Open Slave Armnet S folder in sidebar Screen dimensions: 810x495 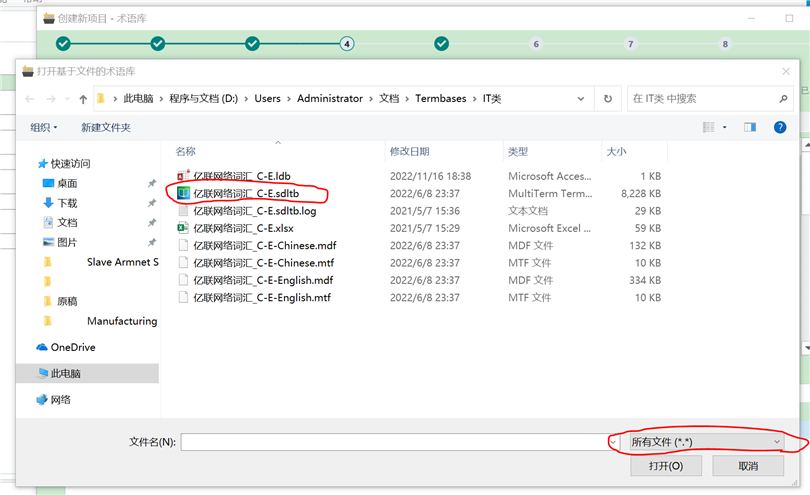[122, 262]
